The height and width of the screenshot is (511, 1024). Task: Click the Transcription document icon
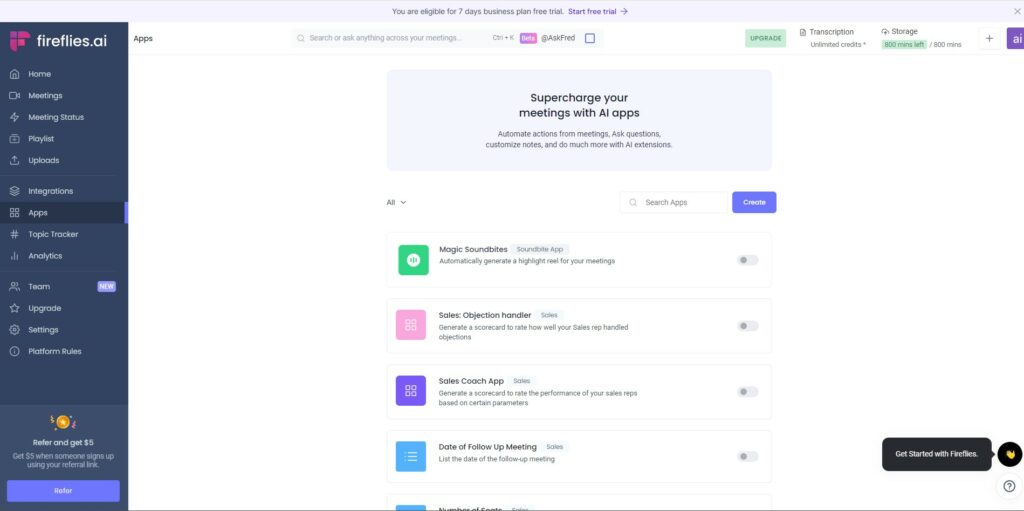803,32
